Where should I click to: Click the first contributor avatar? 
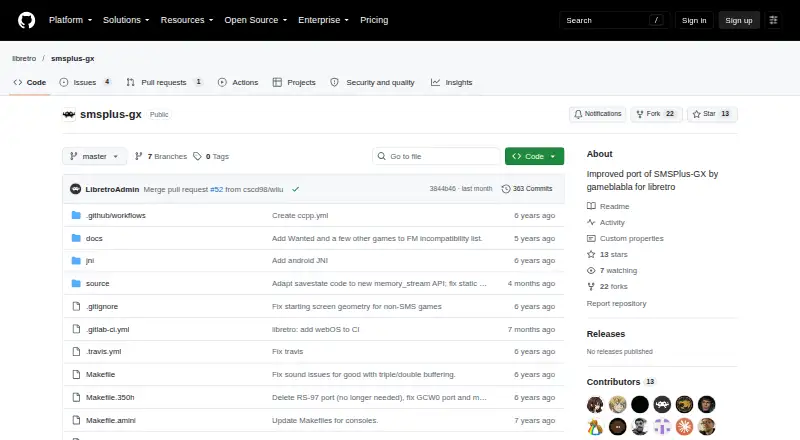(595, 404)
